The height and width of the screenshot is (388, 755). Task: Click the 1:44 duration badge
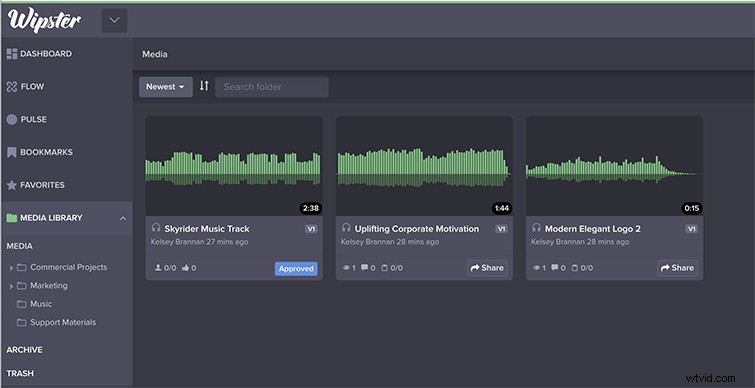(x=502, y=208)
